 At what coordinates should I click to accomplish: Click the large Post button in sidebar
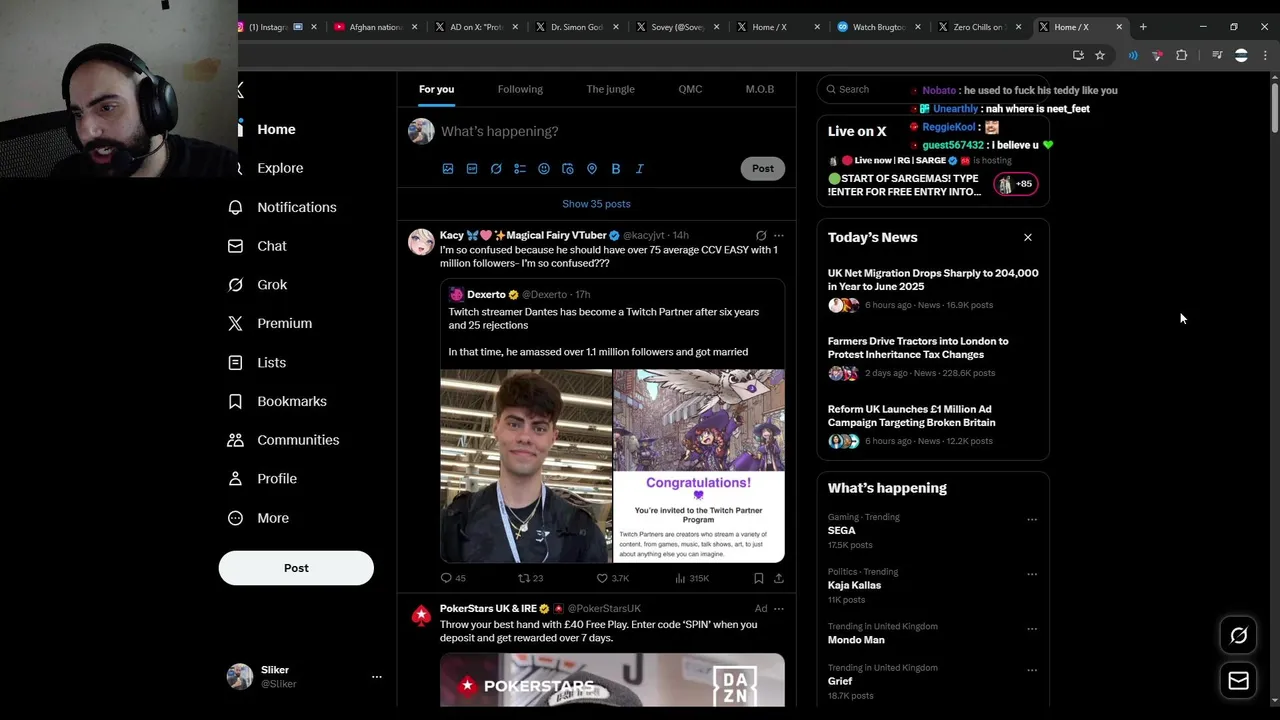(296, 568)
